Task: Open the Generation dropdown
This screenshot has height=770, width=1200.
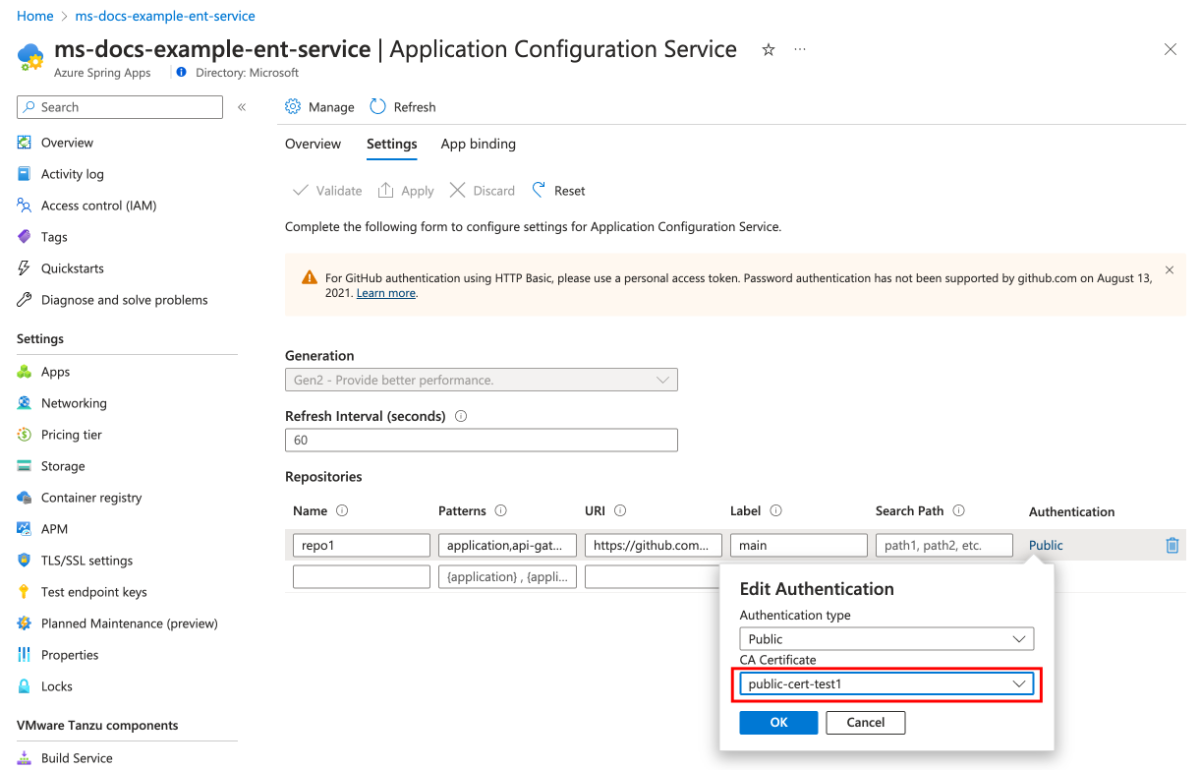Action: (481, 380)
